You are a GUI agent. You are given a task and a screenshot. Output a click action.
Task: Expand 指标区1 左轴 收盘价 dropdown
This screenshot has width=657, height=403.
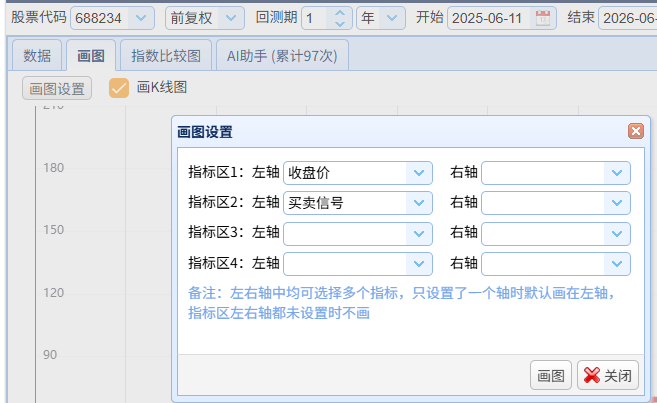point(419,173)
